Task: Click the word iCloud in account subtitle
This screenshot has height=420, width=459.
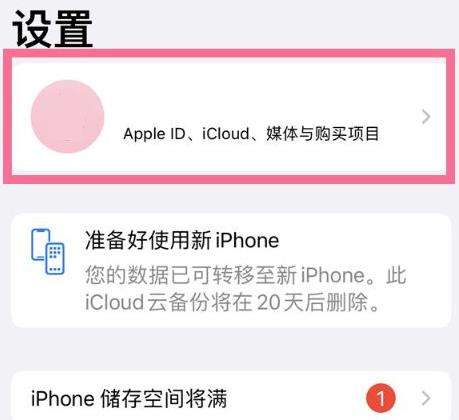Action: pyautogui.click(x=226, y=134)
